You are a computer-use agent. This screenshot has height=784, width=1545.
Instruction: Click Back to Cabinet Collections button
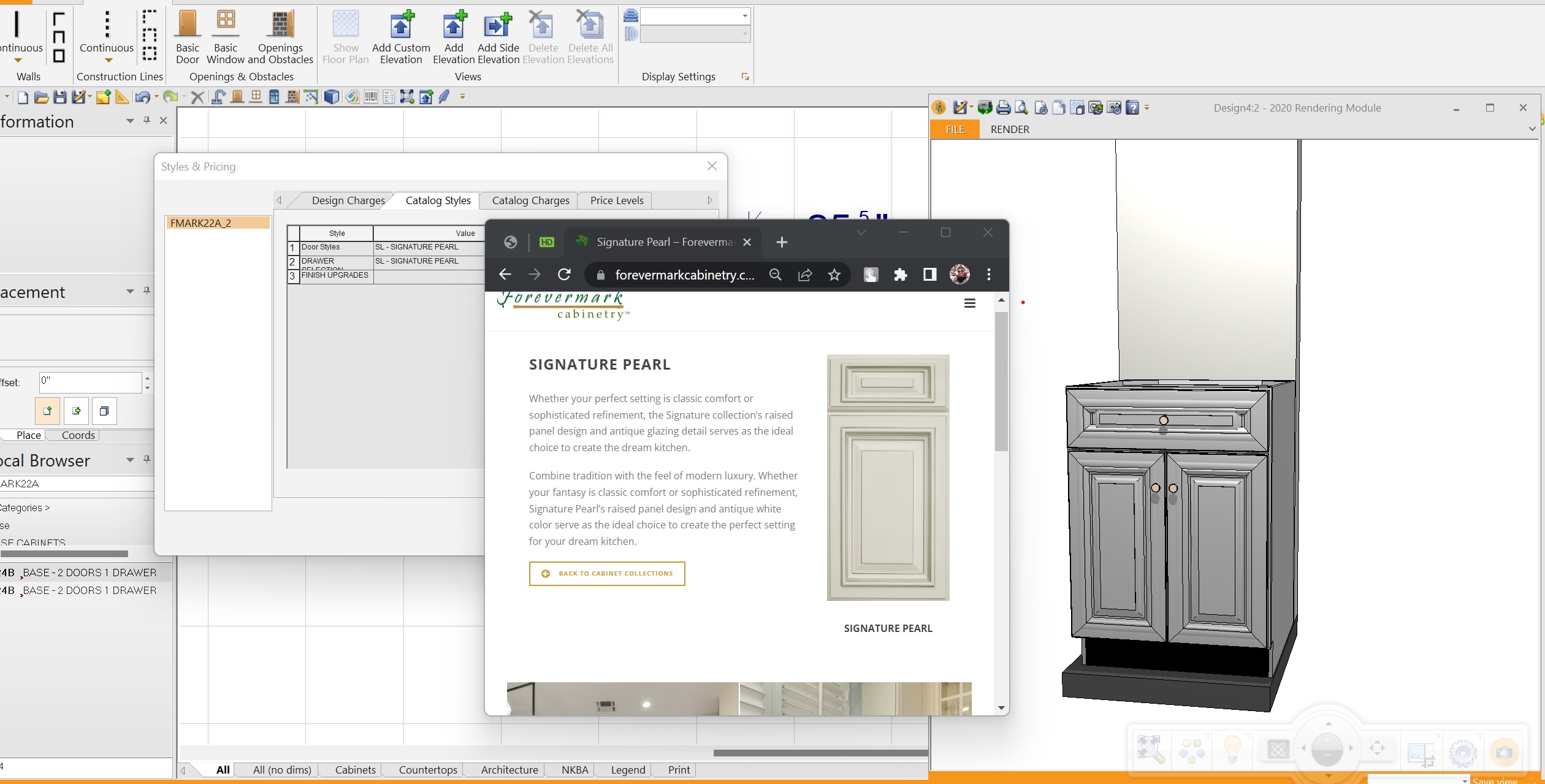pos(607,574)
